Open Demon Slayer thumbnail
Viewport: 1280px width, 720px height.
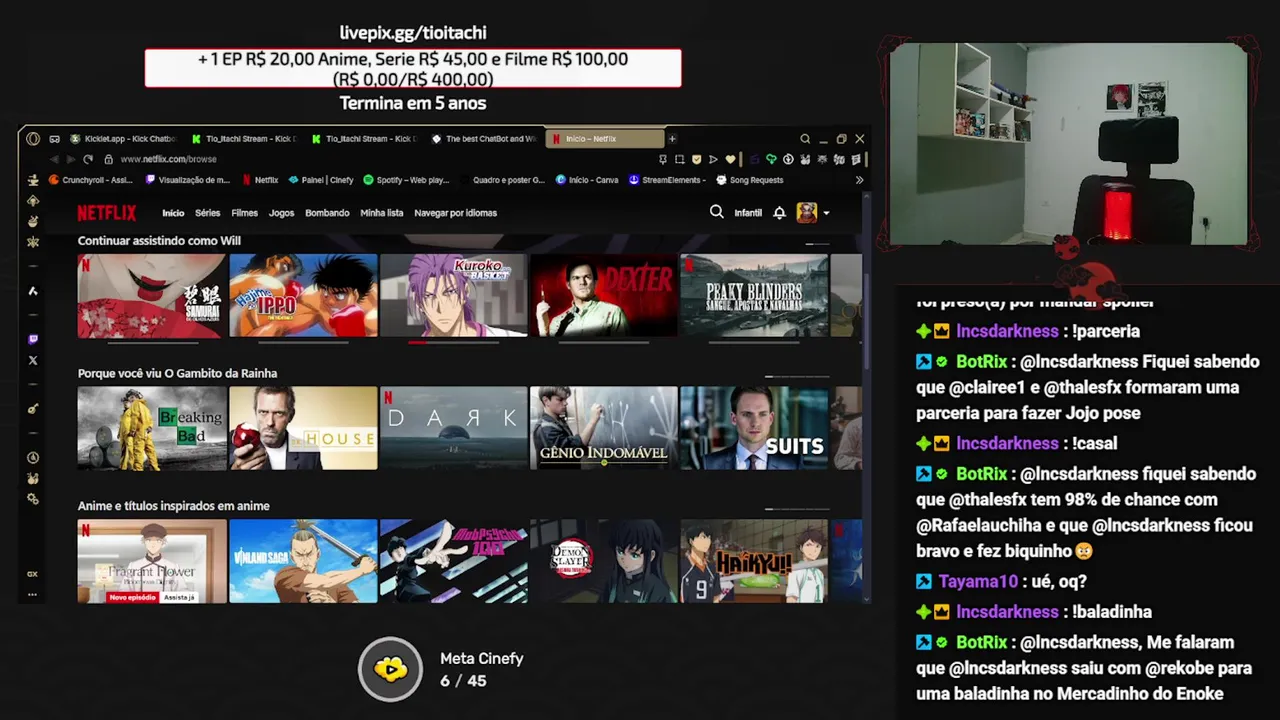pos(604,561)
